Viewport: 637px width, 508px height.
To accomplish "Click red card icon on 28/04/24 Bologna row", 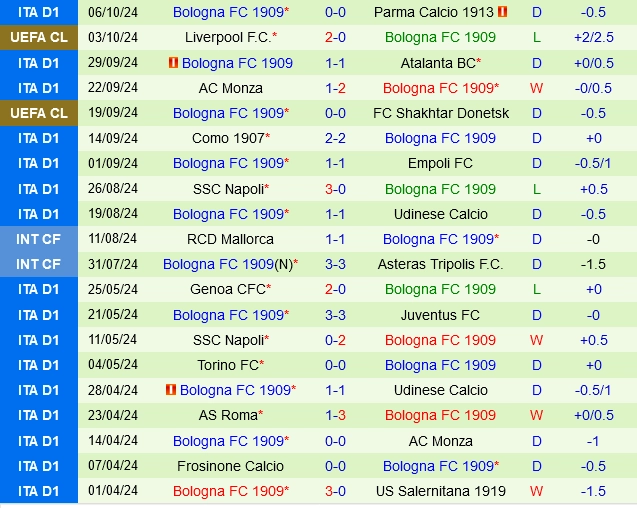I will coord(171,390).
